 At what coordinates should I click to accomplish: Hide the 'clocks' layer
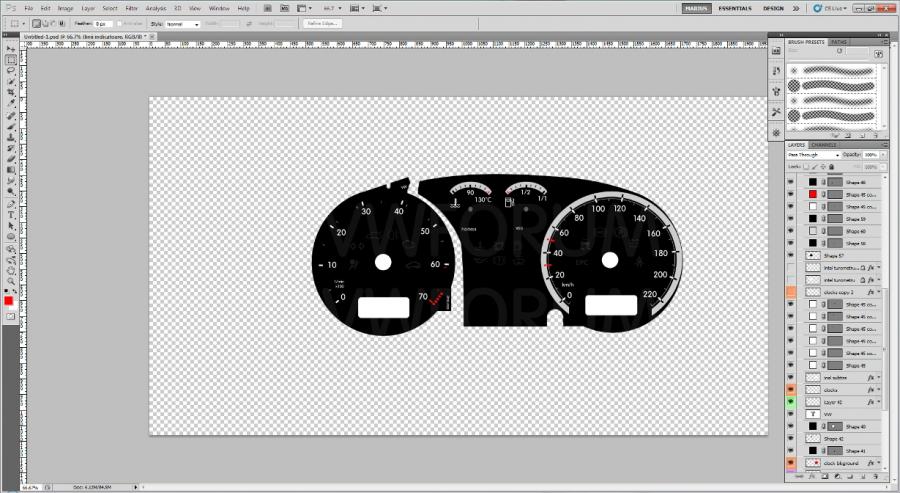(790, 390)
